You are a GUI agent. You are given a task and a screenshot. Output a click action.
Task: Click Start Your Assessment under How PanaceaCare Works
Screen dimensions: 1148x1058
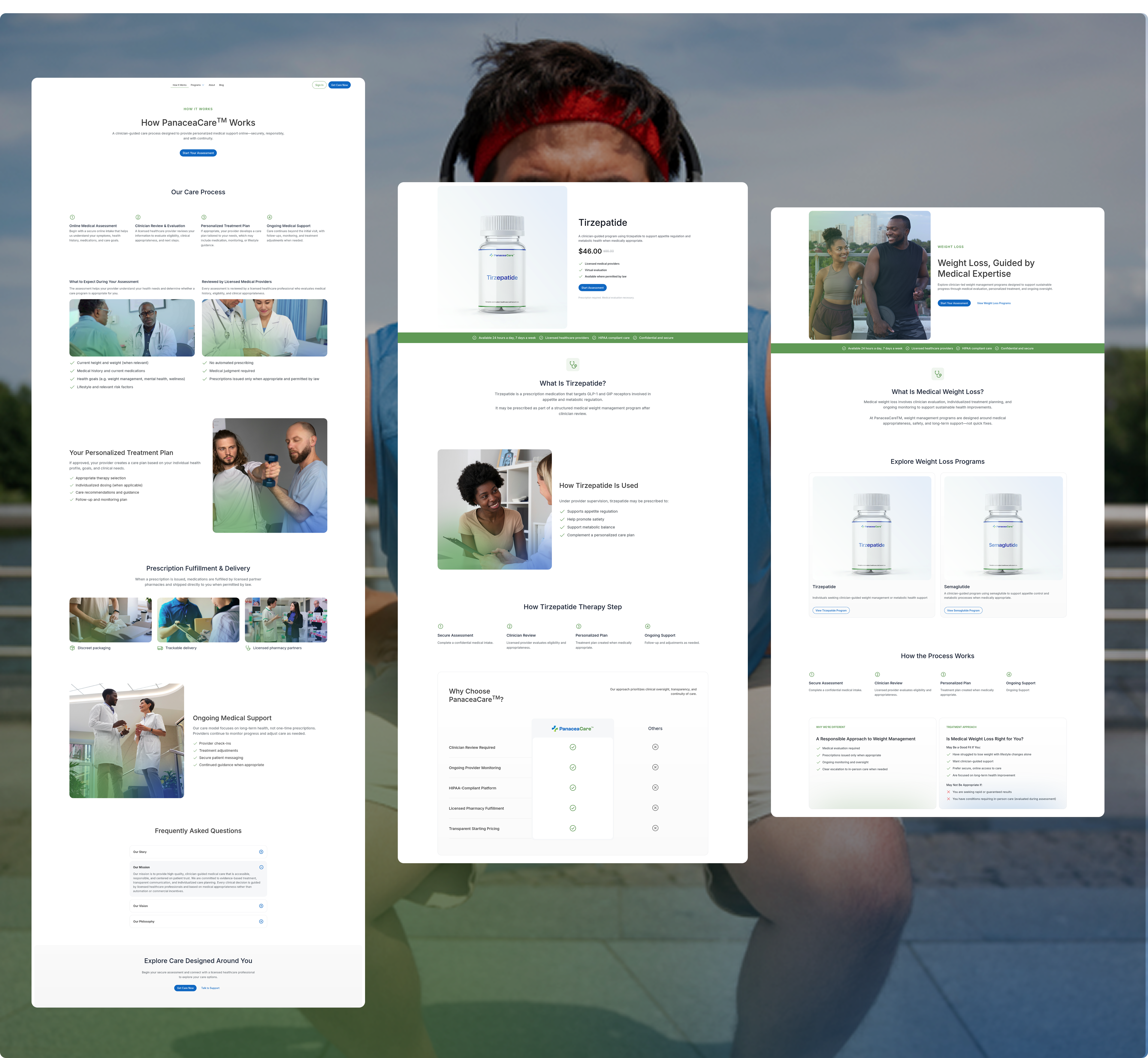198,153
